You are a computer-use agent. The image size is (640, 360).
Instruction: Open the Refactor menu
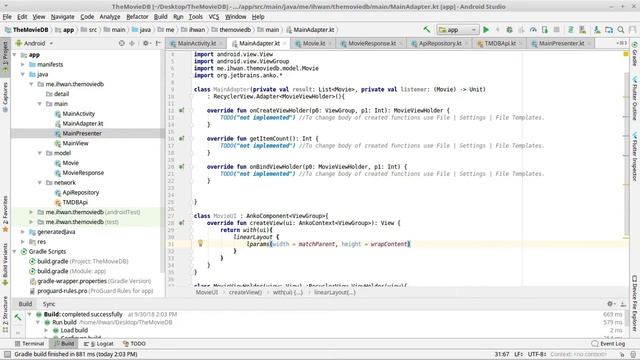(x=137, y=17)
